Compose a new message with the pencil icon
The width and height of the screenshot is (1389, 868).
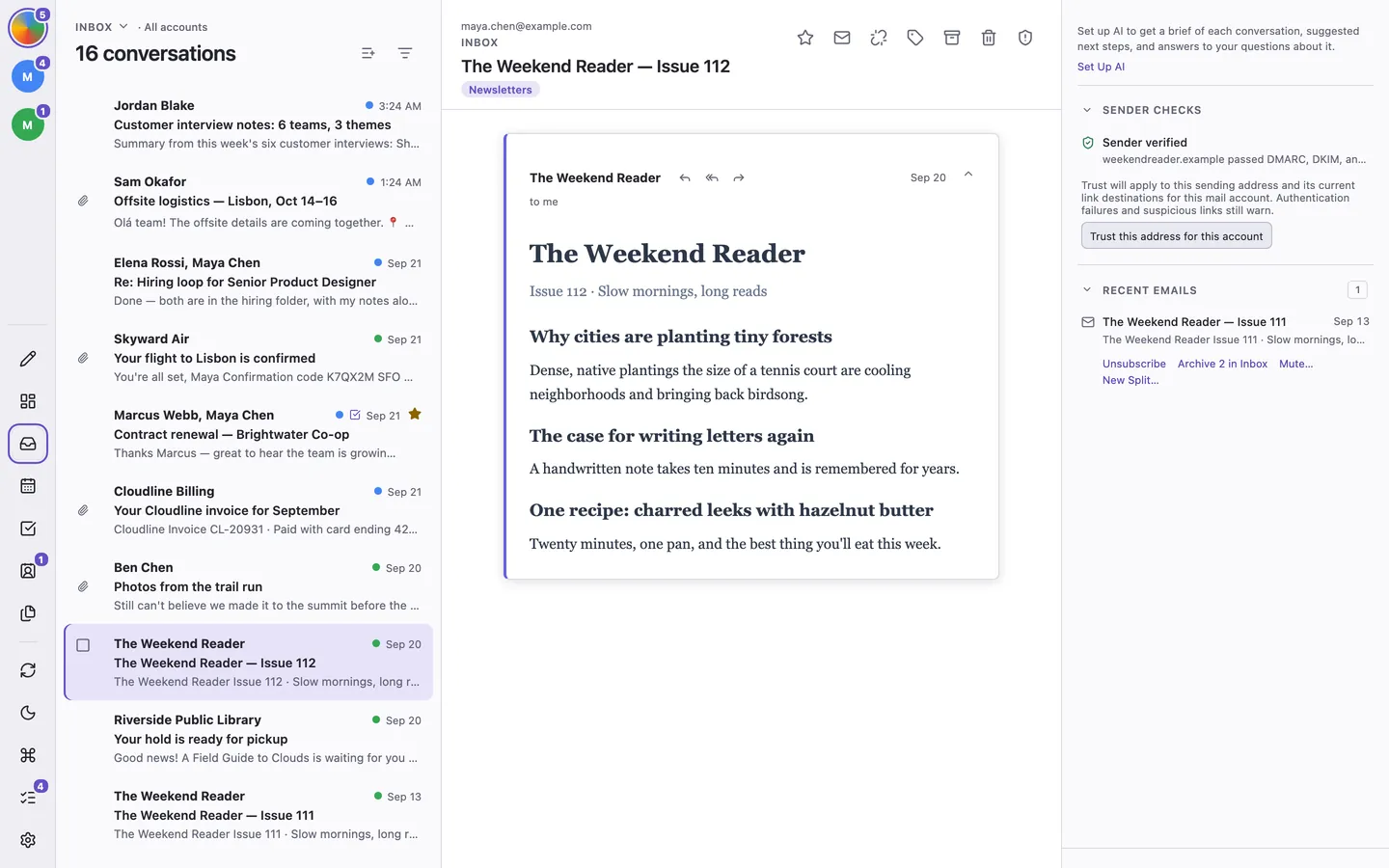(x=28, y=359)
